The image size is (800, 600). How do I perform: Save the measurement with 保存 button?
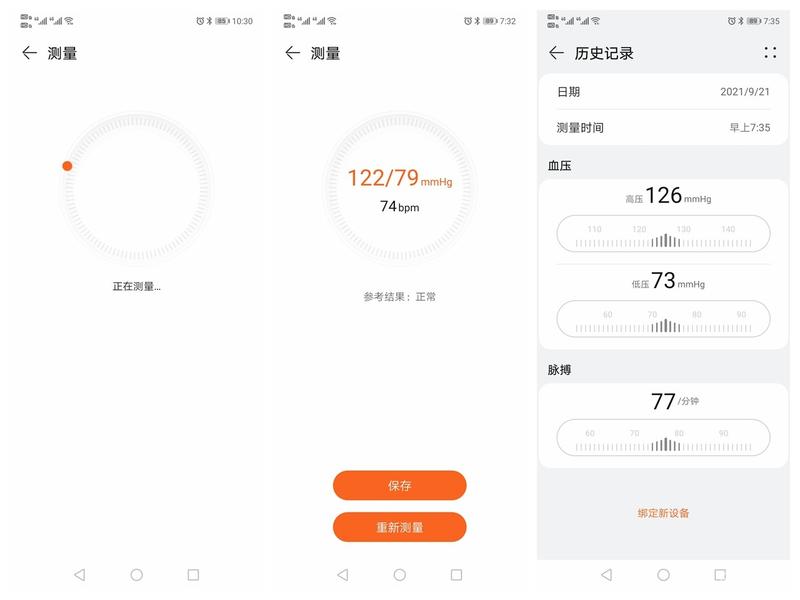(x=399, y=485)
